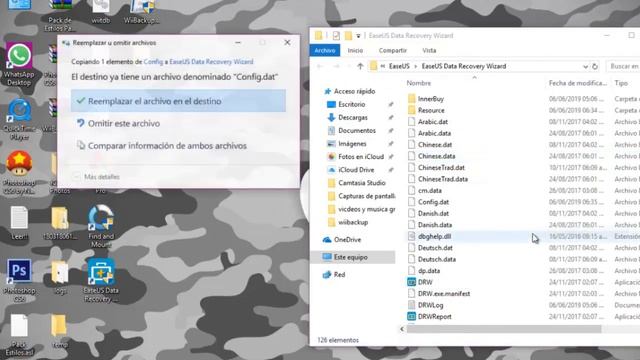This screenshot has width=640, height=360.
Task: Open the Compartir ribbon tab
Action: click(393, 50)
